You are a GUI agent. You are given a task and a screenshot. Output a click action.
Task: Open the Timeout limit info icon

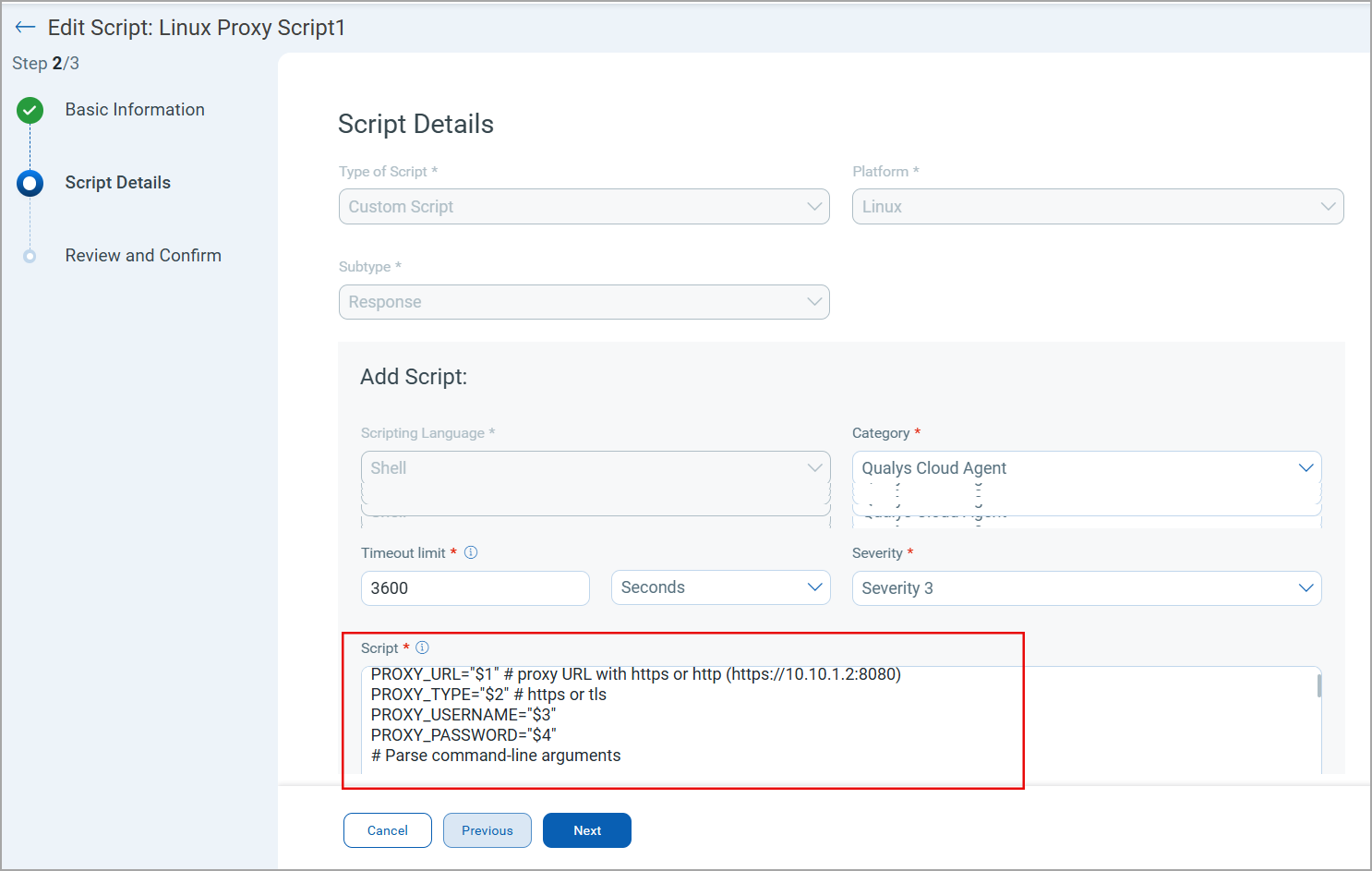pyautogui.click(x=471, y=552)
